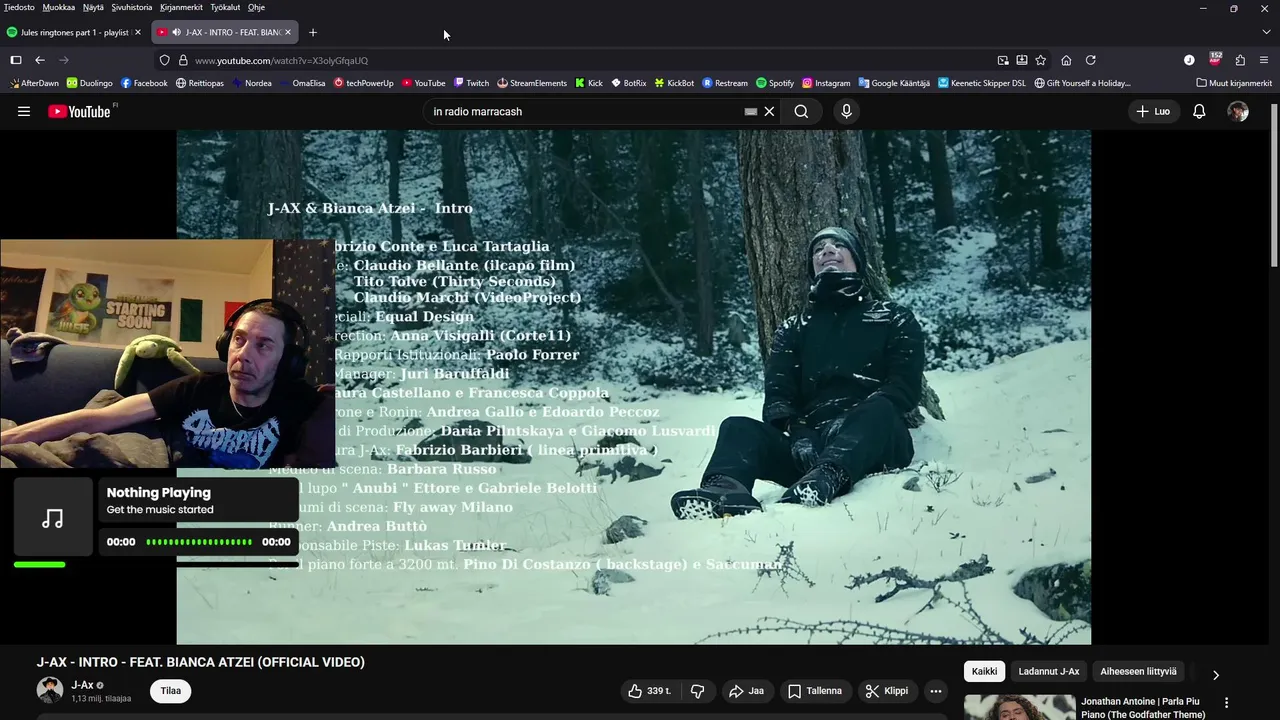Share video with Jaa button

tap(746, 691)
